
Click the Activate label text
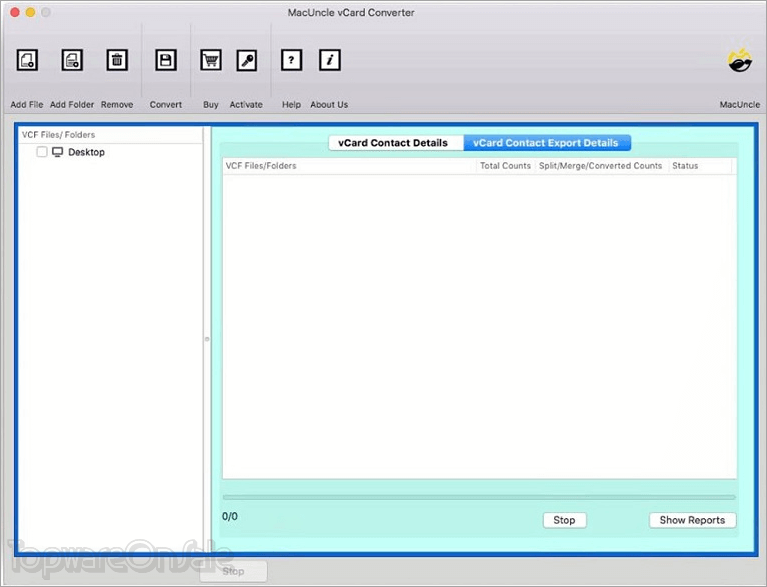click(246, 105)
